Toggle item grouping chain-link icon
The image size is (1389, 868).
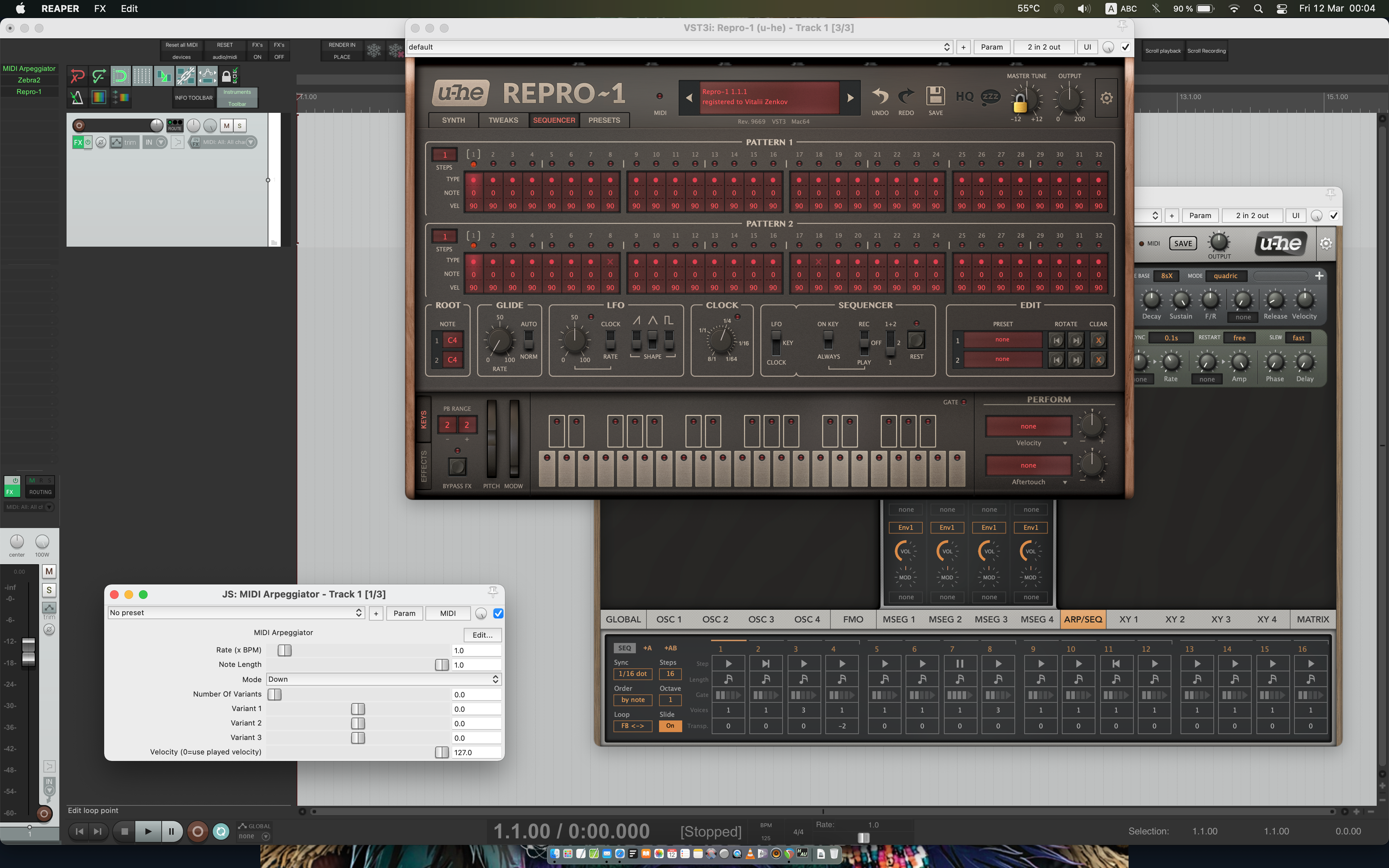pos(186,75)
